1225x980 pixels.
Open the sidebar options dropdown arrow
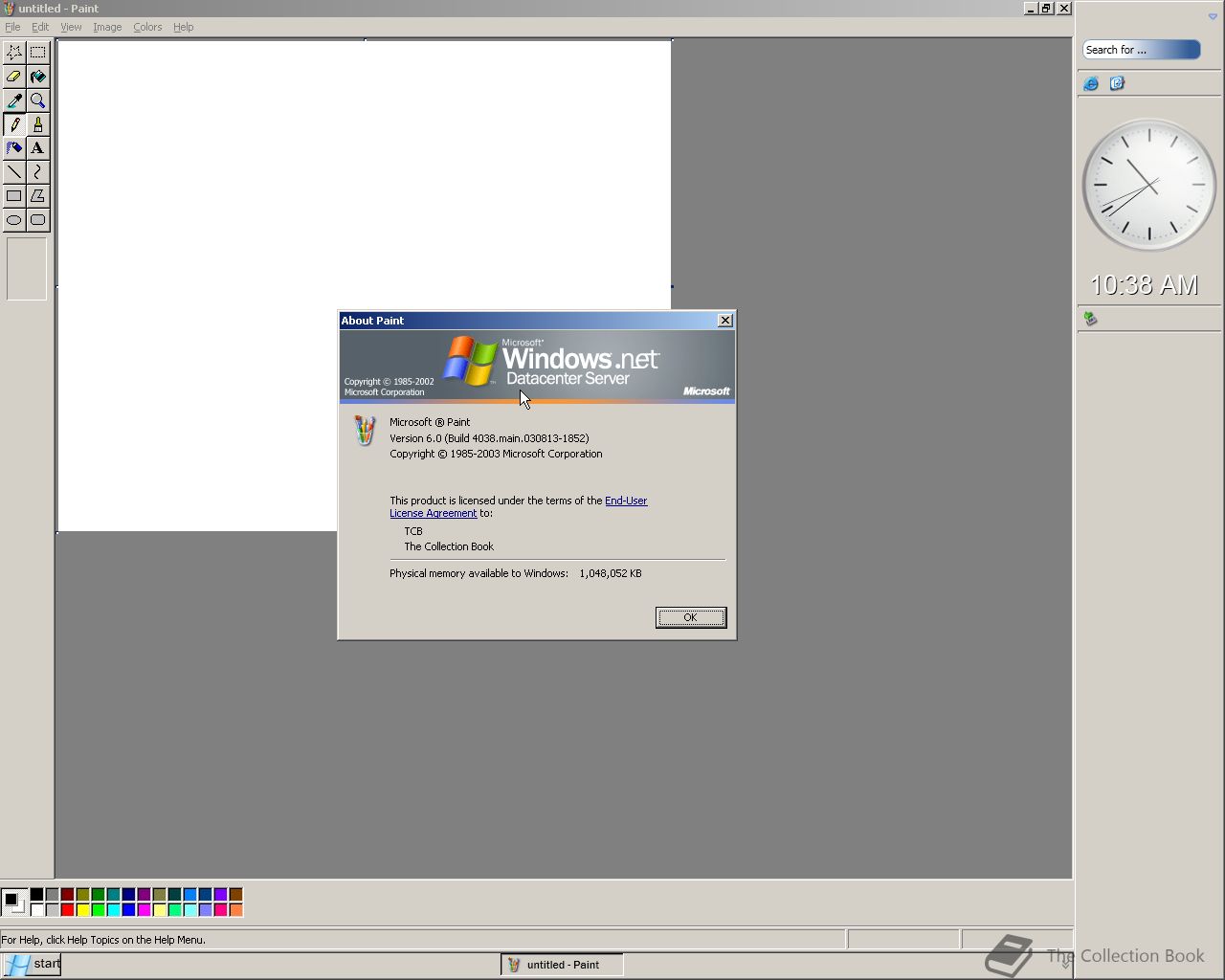click(x=1213, y=16)
